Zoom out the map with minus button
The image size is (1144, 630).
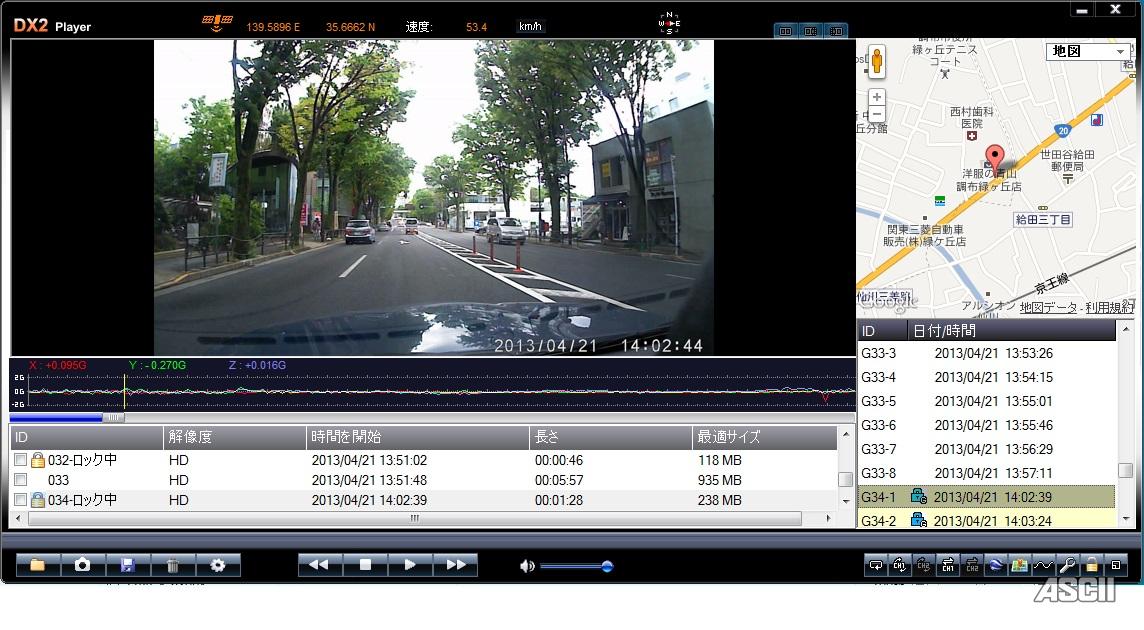(x=877, y=115)
